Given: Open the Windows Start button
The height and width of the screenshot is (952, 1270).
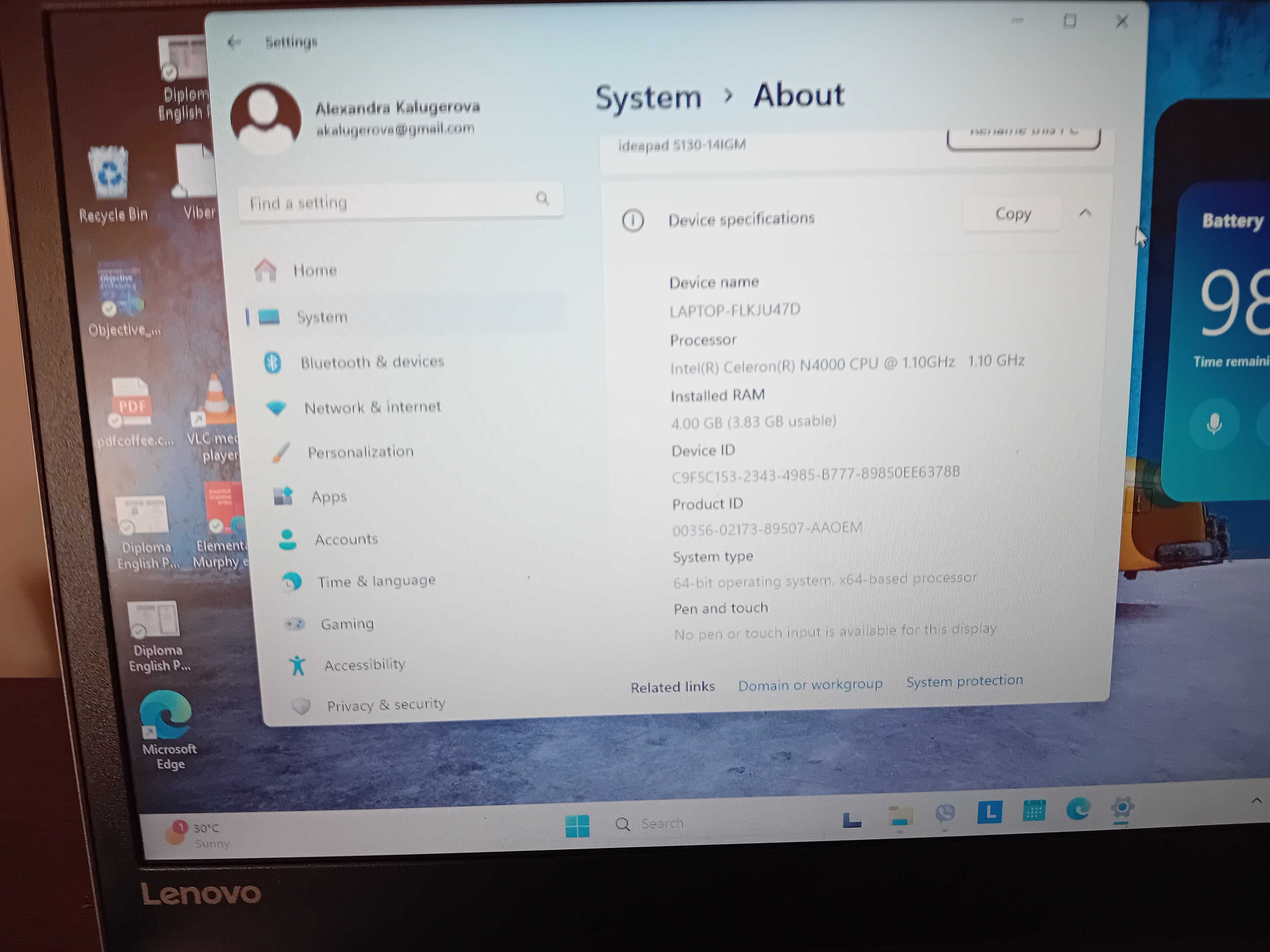Looking at the screenshot, I should [x=577, y=826].
